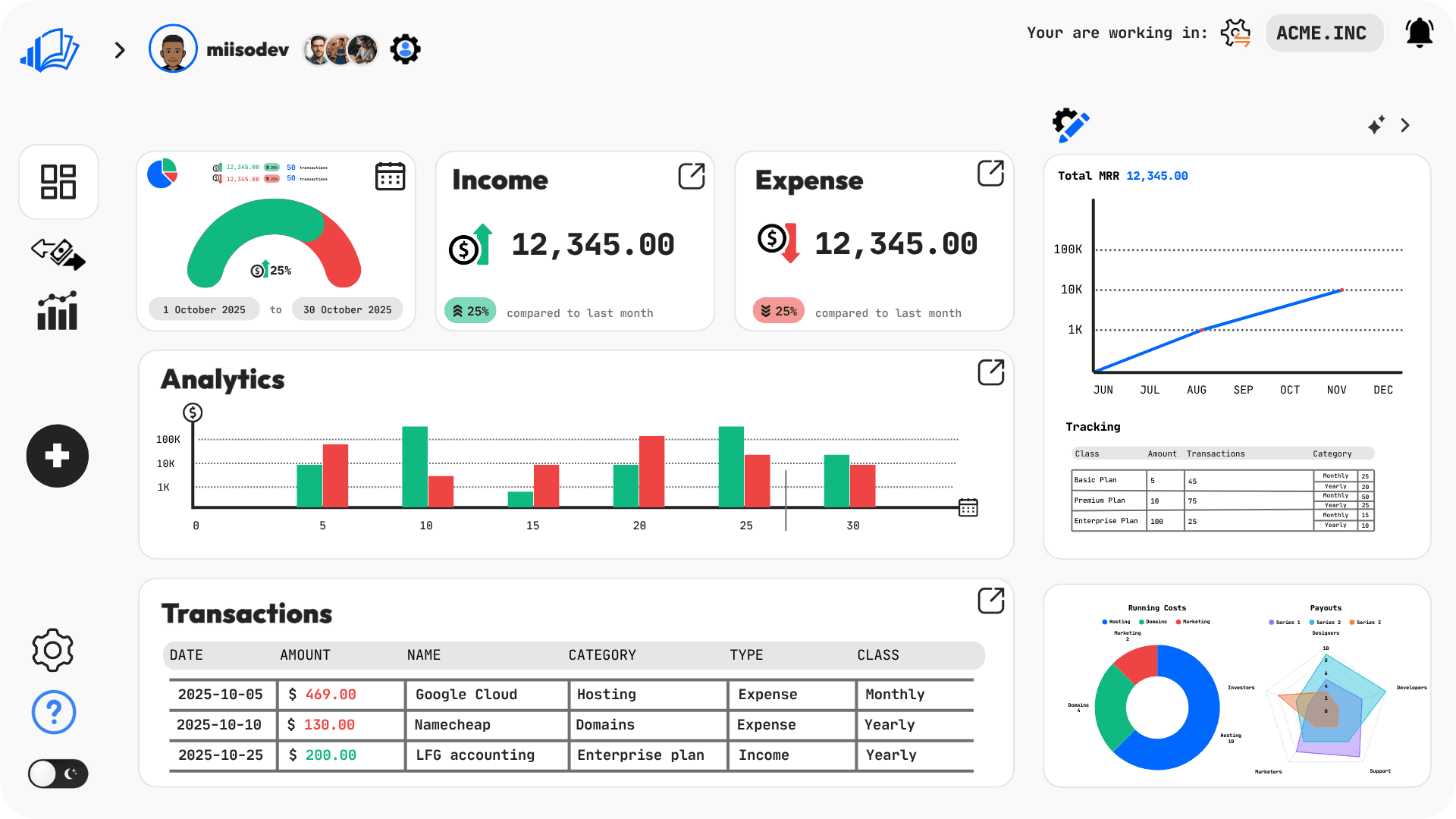Open calendar icon on the overview card
The width and height of the screenshot is (1456, 819).
tap(390, 175)
